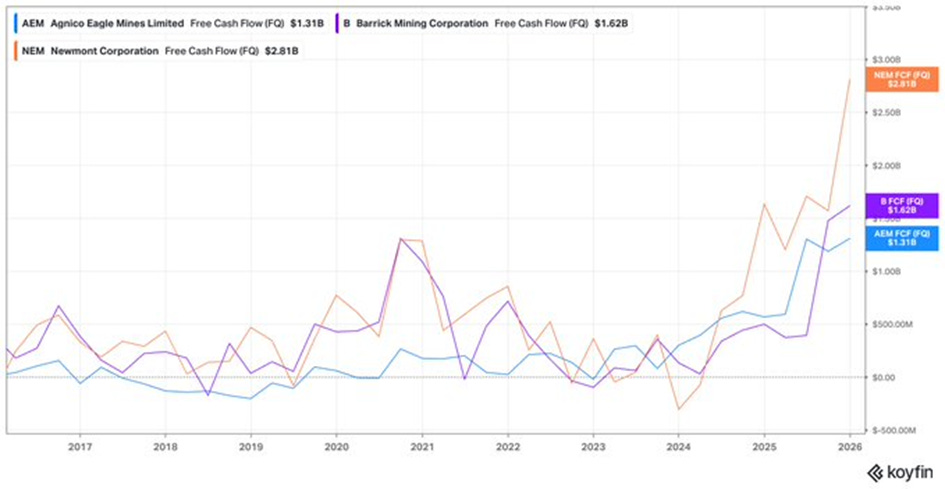The image size is (945, 489).
Task: Click the $1.00B y-axis label
Action: pyautogui.click(x=885, y=271)
